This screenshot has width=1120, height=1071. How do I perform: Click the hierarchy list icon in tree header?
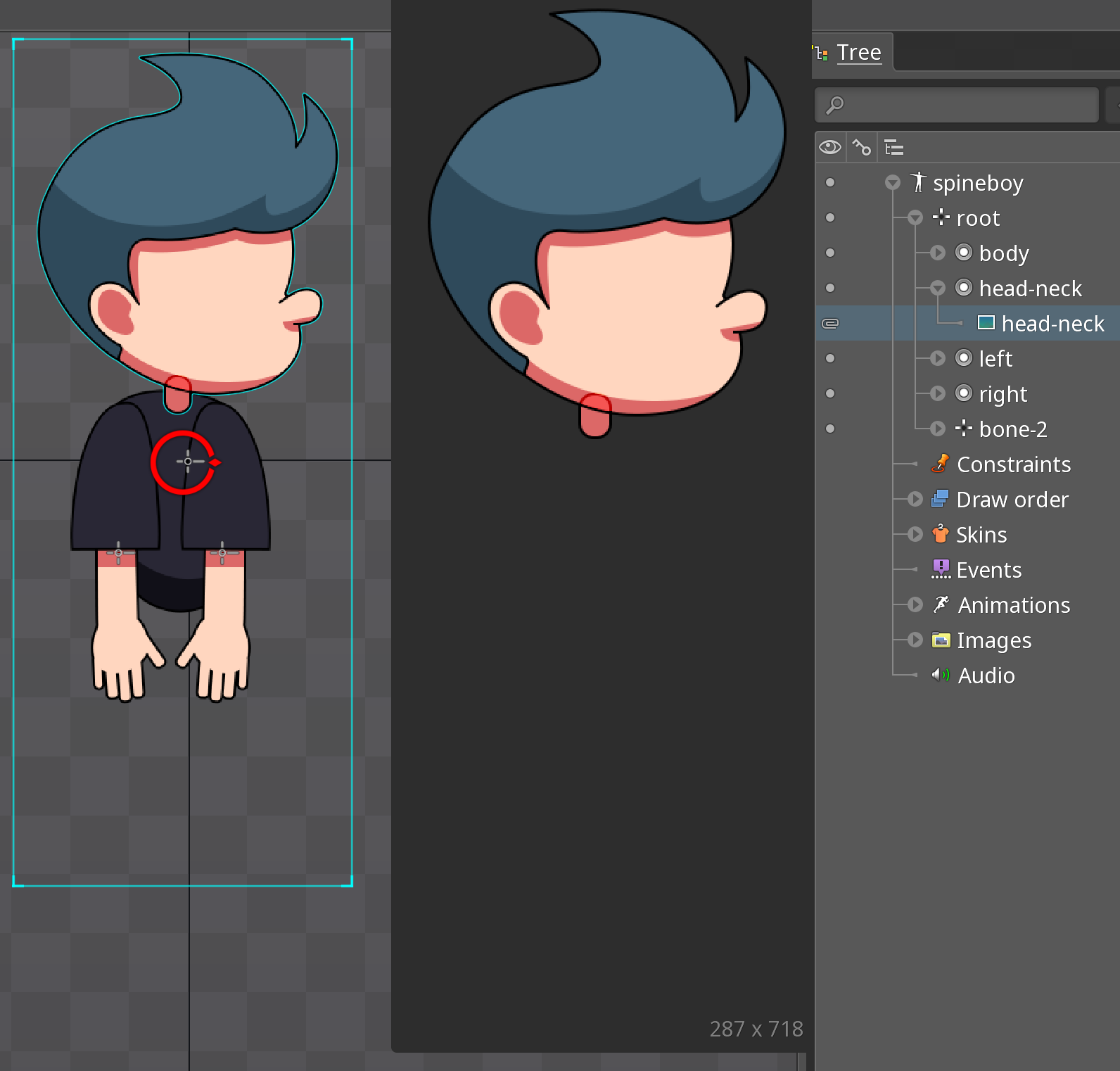point(894,147)
